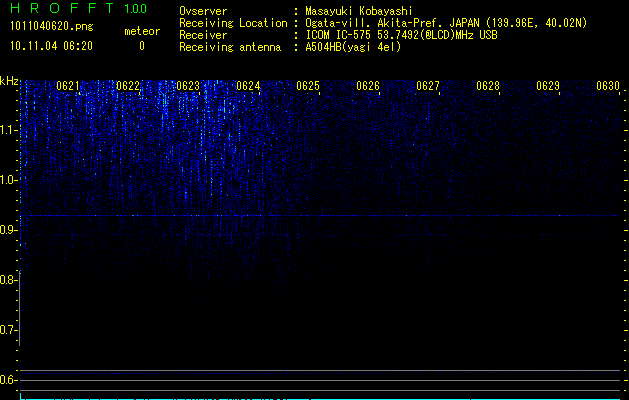Click the 0629 time marker

pos(548,86)
